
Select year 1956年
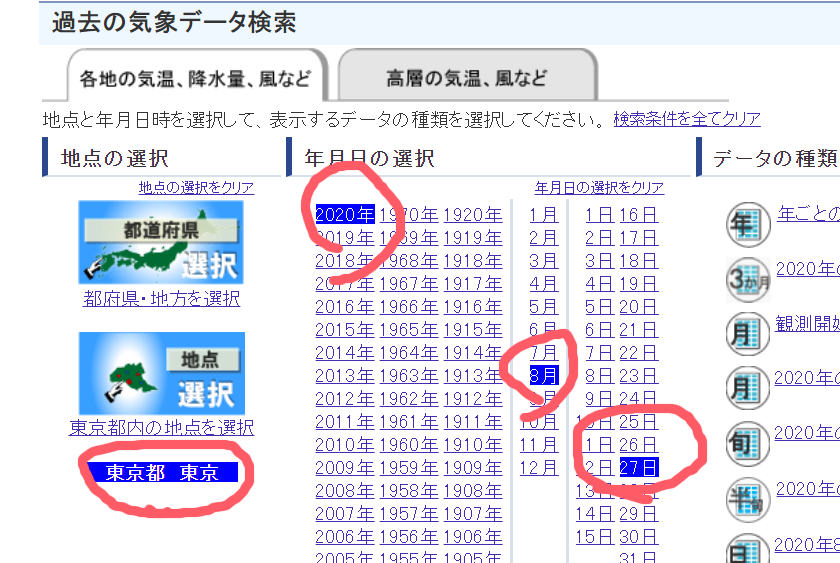pos(409,537)
